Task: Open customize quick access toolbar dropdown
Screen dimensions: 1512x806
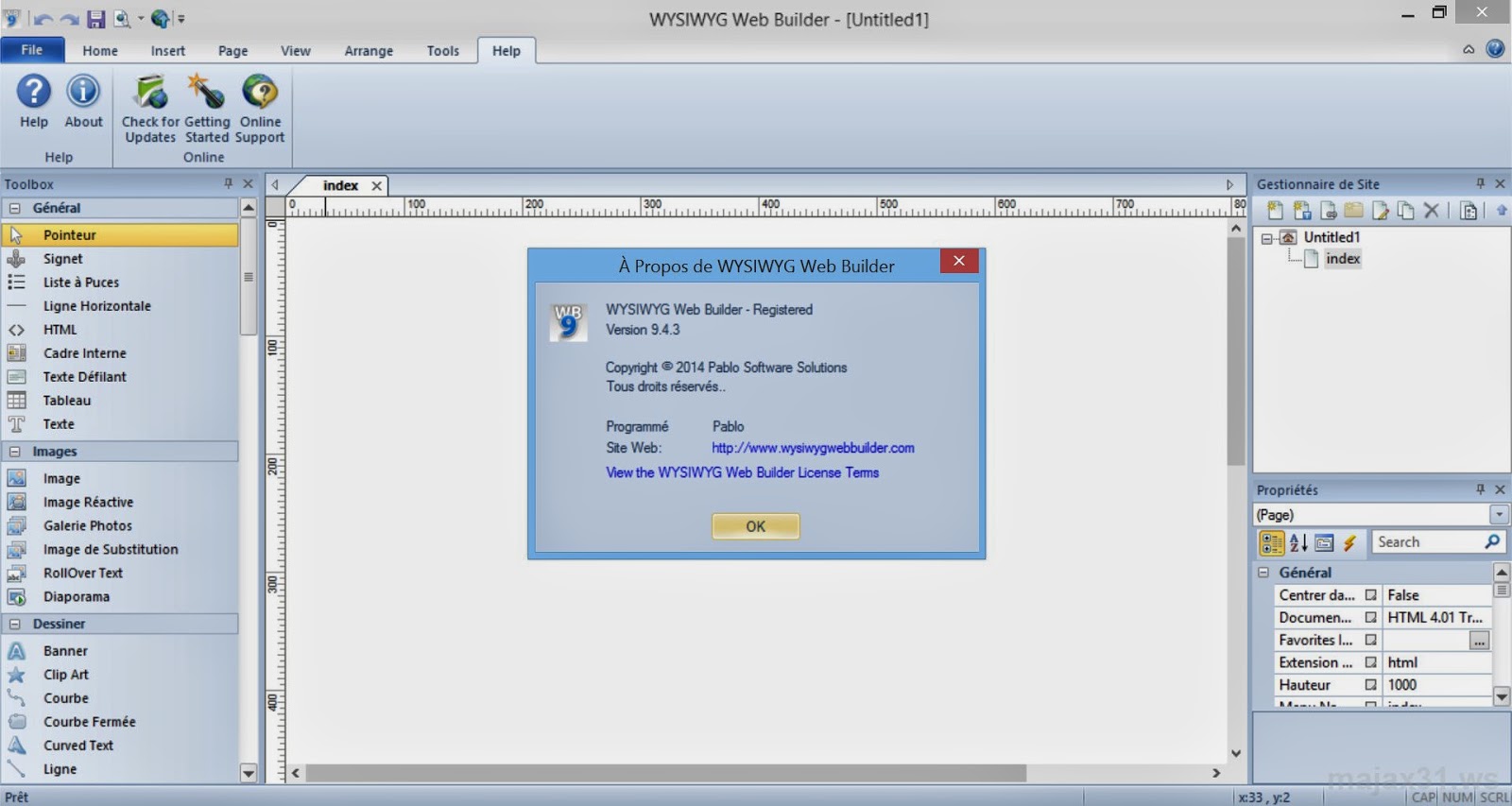Action: [181, 19]
